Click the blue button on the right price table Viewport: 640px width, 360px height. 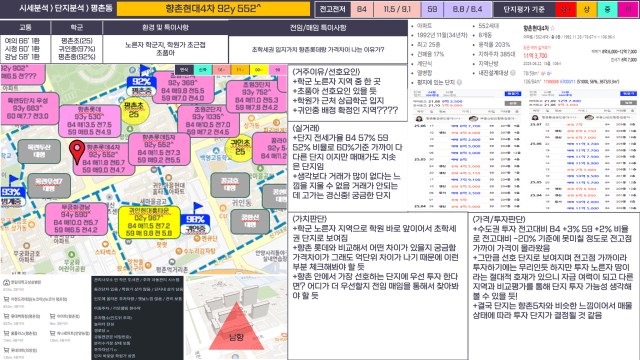tap(628, 94)
